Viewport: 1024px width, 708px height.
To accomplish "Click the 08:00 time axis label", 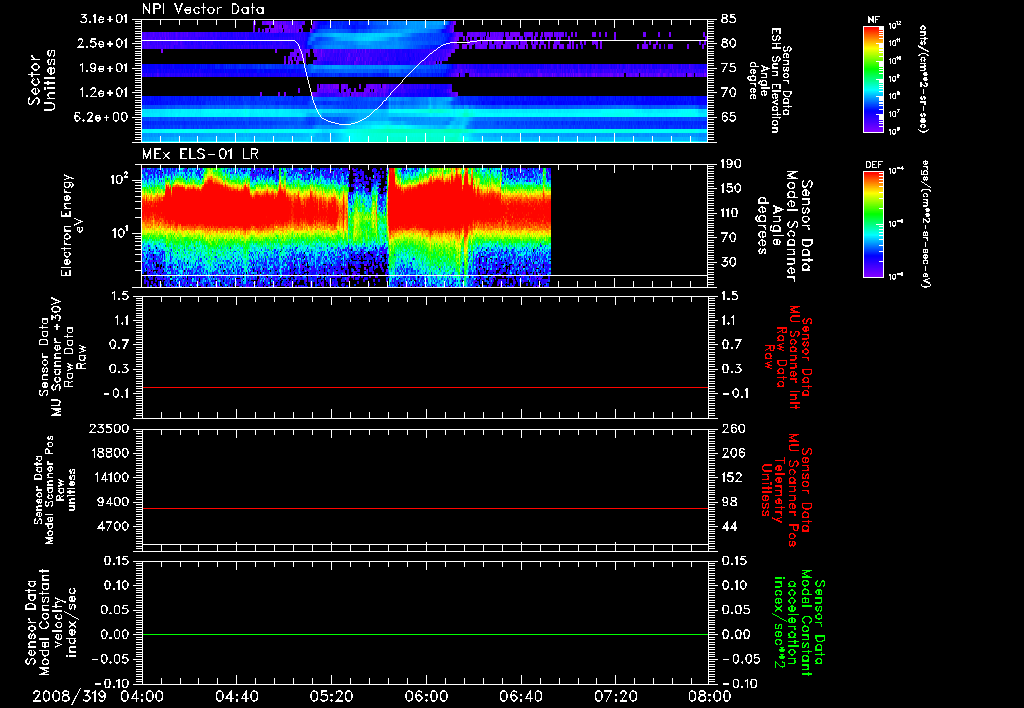I will 711,696.
